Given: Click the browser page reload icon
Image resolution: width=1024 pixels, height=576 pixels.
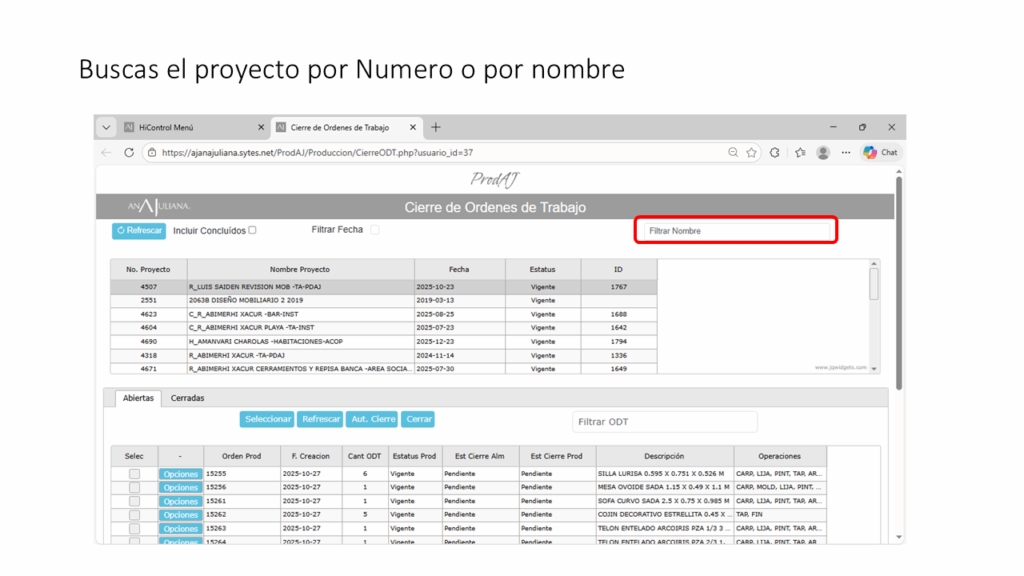Looking at the screenshot, I should click(129, 153).
